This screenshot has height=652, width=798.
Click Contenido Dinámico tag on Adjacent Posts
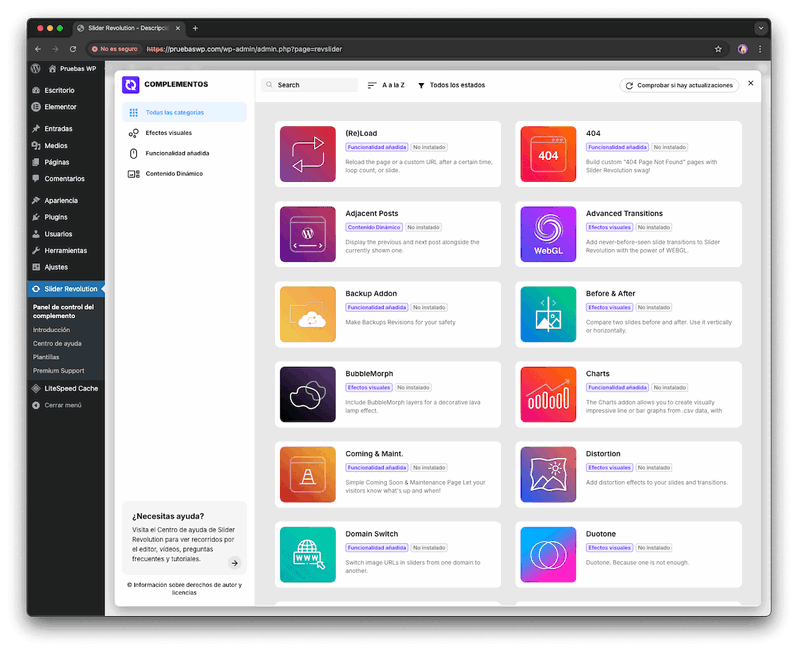click(x=374, y=228)
